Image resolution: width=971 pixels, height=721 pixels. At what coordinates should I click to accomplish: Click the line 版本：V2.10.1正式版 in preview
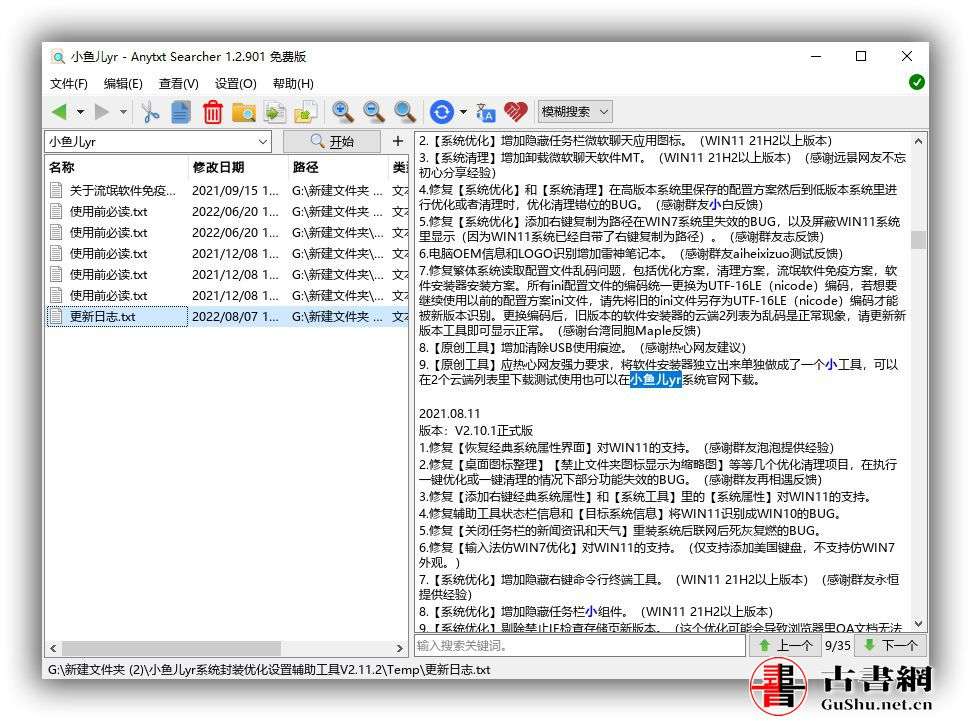tap(476, 430)
